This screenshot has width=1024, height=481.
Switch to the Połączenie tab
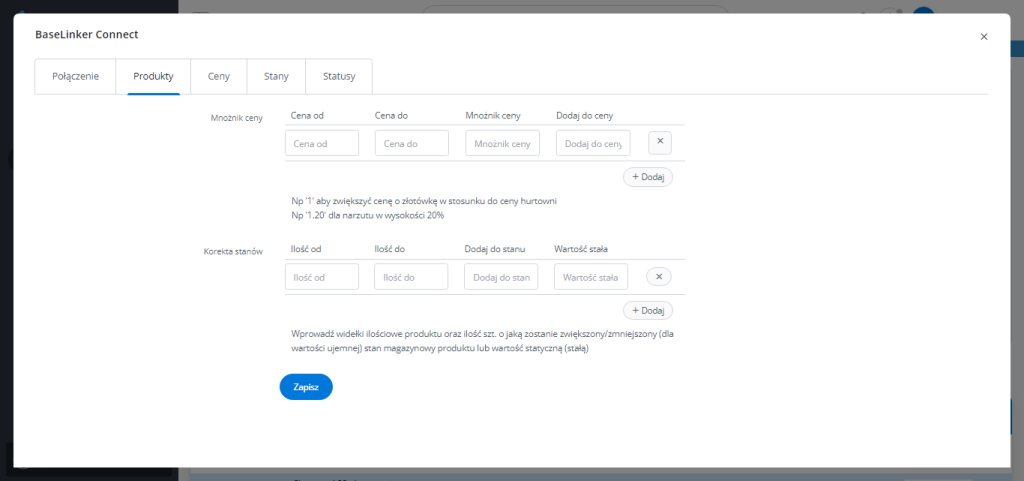tap(76, 76)
